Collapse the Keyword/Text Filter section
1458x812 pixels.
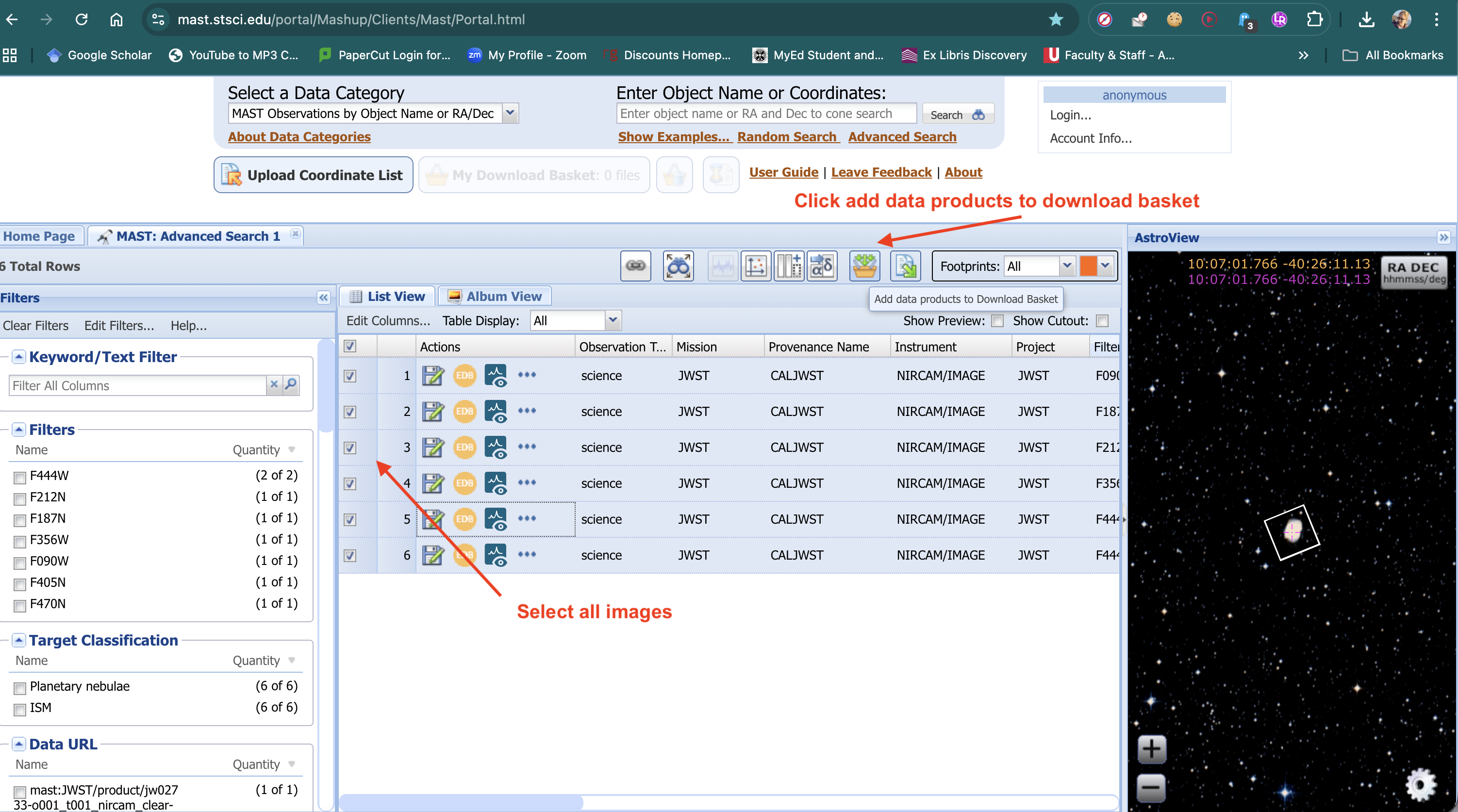point(18,356)
